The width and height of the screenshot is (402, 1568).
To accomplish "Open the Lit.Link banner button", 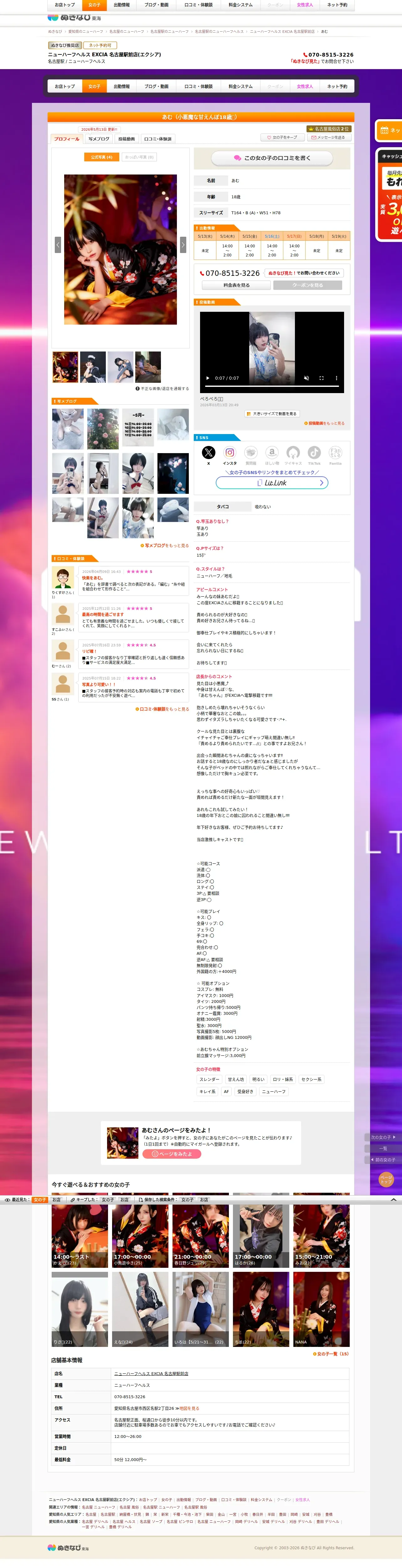I will tap(272, 483).
